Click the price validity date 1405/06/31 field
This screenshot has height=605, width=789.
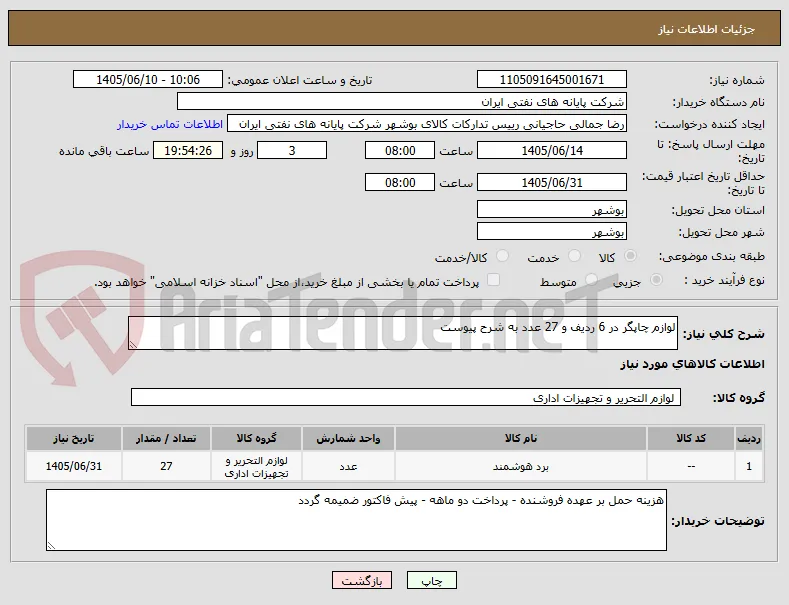(x=551, y=182)
